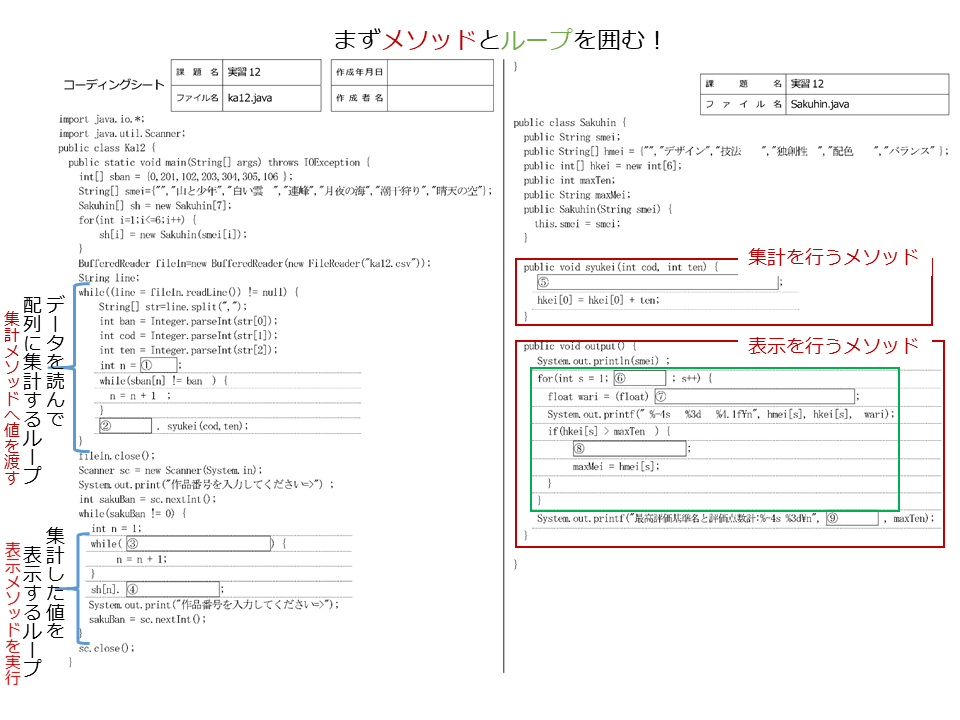Select blank box ⑧ above "maxMei = hmei[s]"
This screenshot has height=720, width=960.
click(x=629, y=448)
